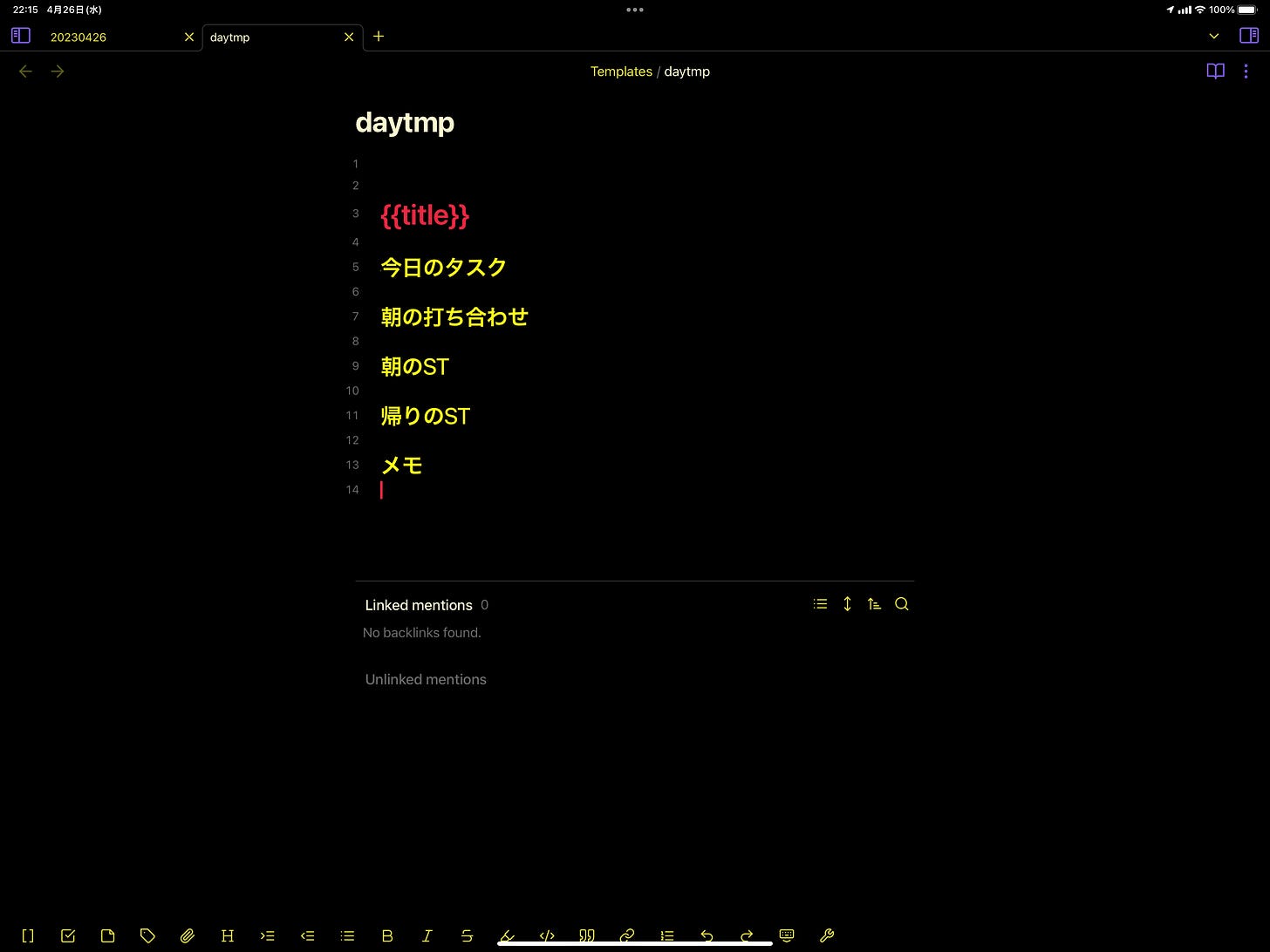The height and width of the screenshot is (952, 1270).
Task: Add a tag with the tag icon
Action: click(x=147, y=935)
